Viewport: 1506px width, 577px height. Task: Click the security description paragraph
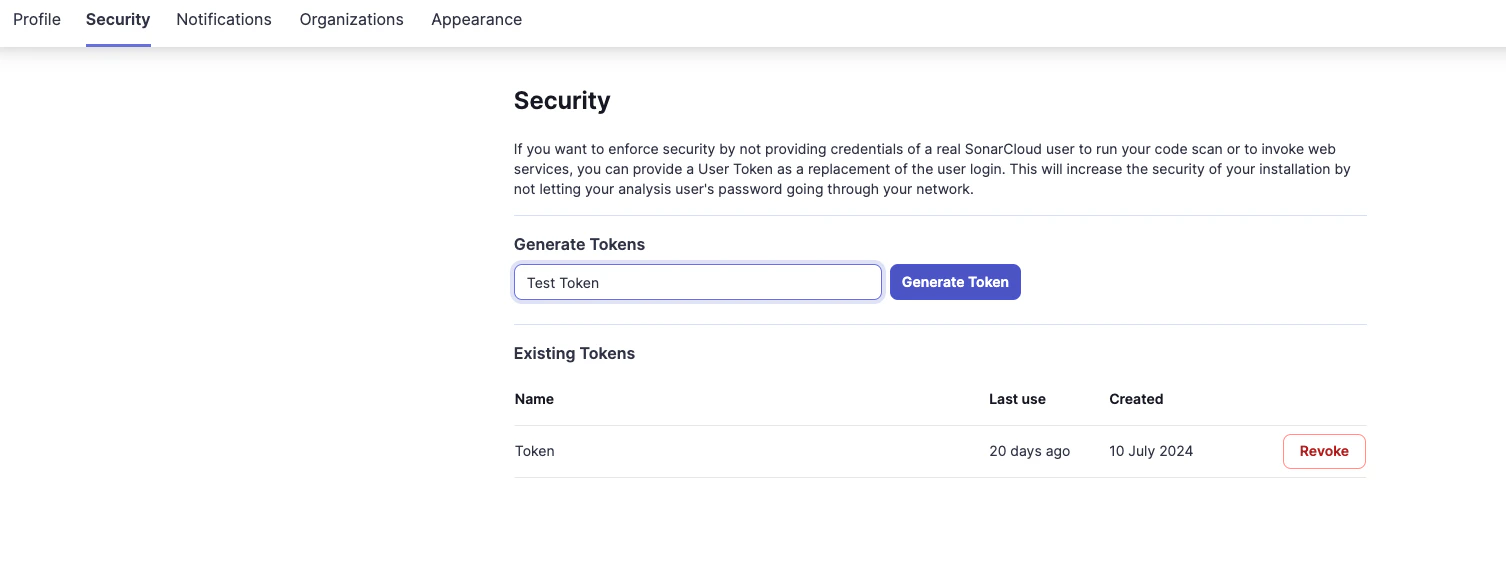pos(938,169)
